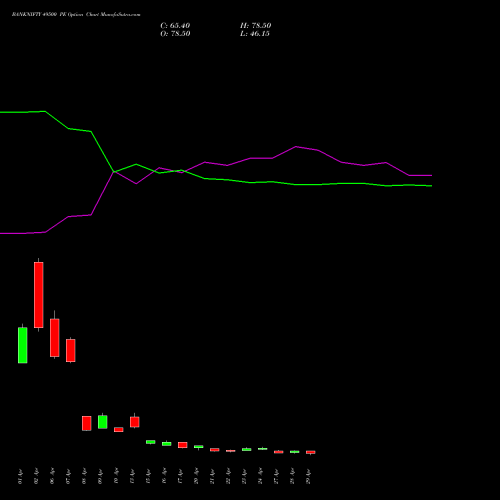
Task: Click the 07 Apr date label
Action: [x=68, y=476]
